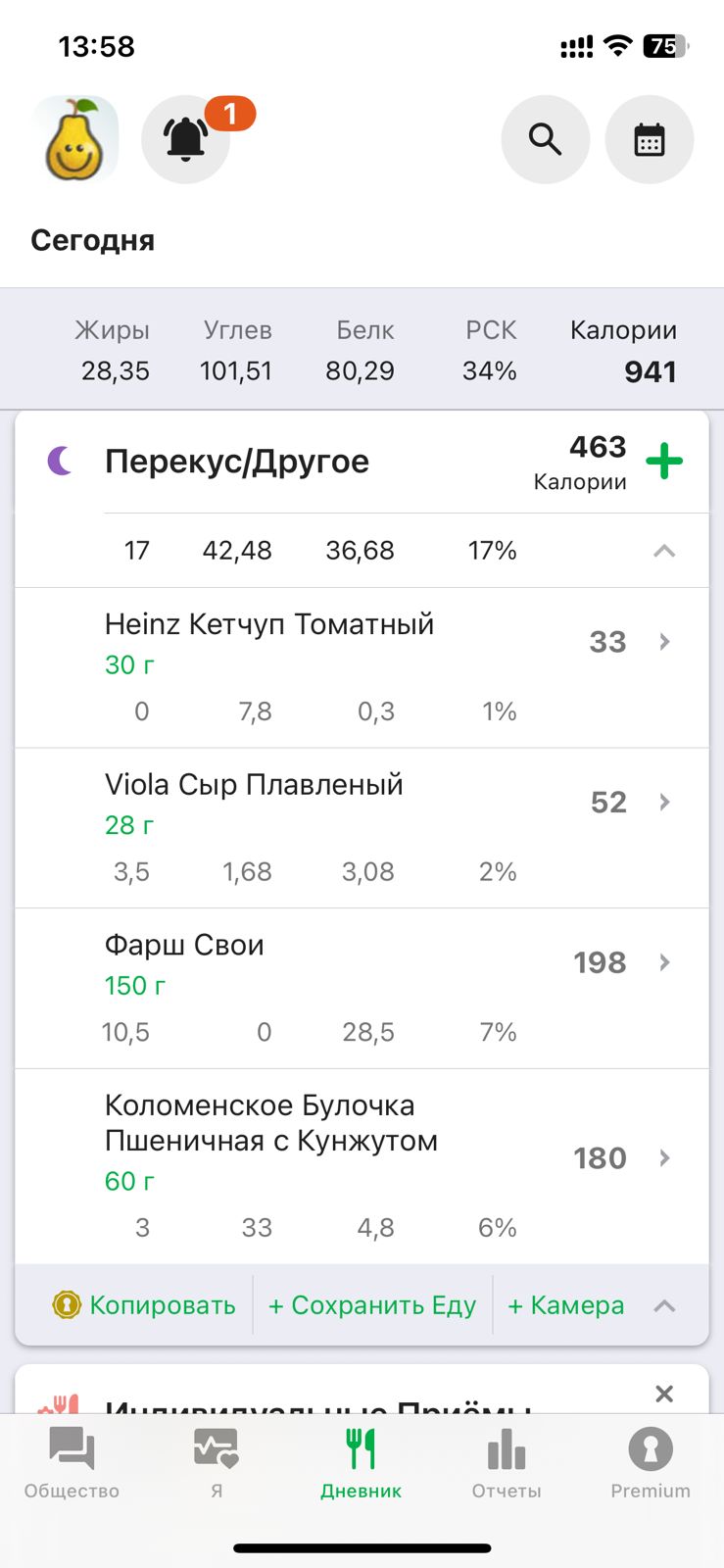Open Heinz Кетчуп Томатный details arrow
Image resolution: width=724 pixels, height=1568 pixels.
pyautogui.click(x=665, y=642)
